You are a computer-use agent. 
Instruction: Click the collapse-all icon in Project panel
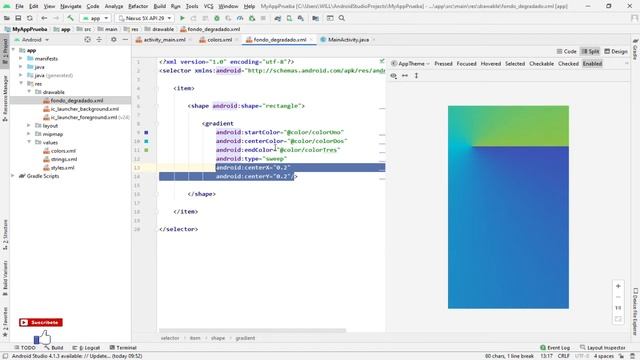click(x=99, y=40)
